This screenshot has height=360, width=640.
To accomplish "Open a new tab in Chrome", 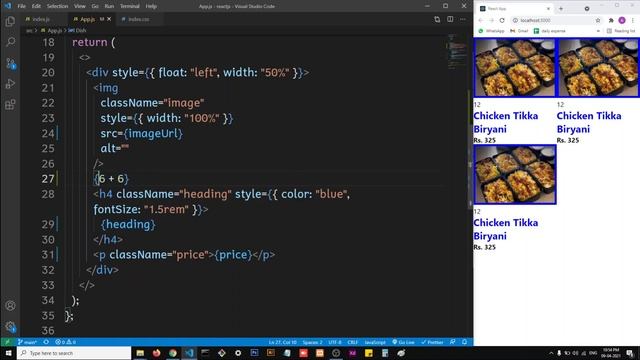I will tap(561, 9).
